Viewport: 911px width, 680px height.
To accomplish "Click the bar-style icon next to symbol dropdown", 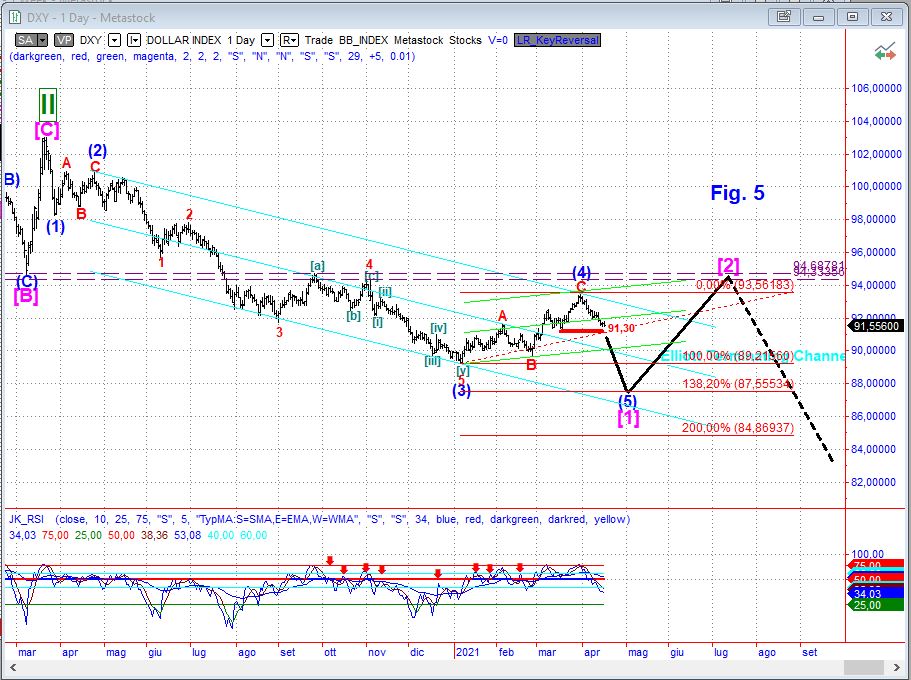I will pos(134,40).
